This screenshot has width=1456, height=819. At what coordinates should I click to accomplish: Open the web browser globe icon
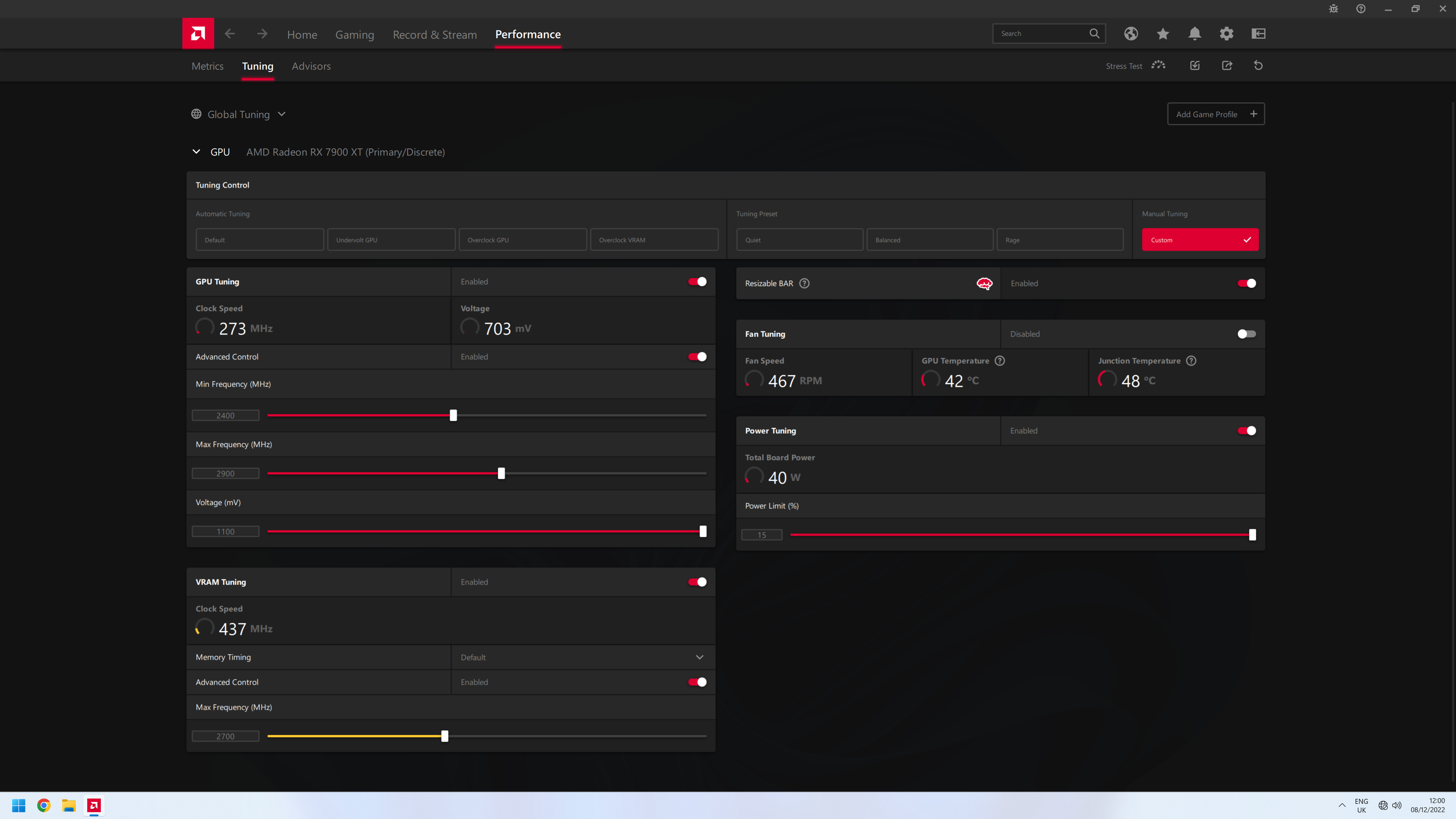click(x=1130, y=33)
